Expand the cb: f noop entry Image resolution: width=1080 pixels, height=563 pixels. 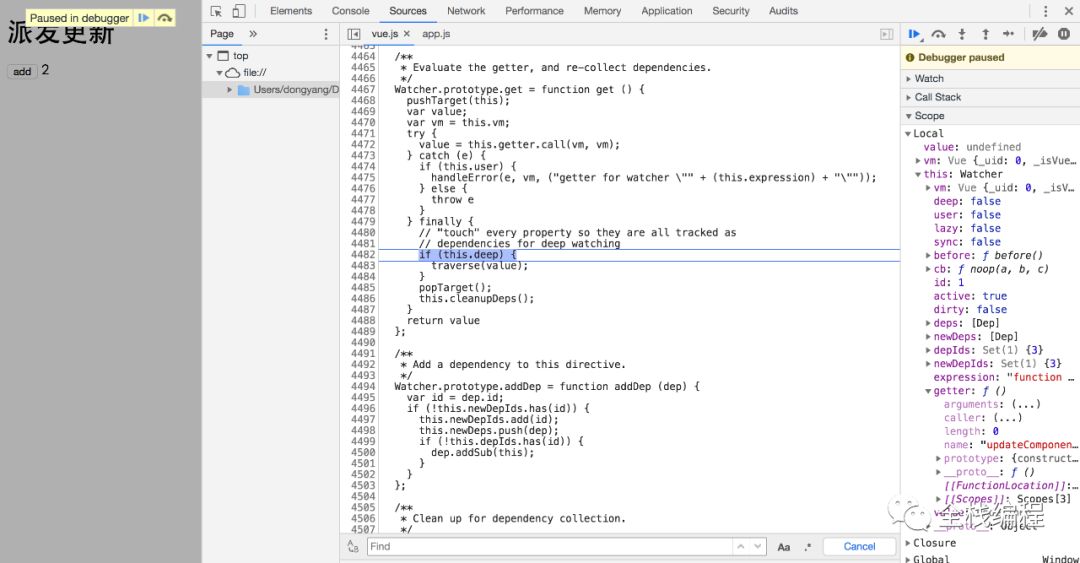click(928, 269)
